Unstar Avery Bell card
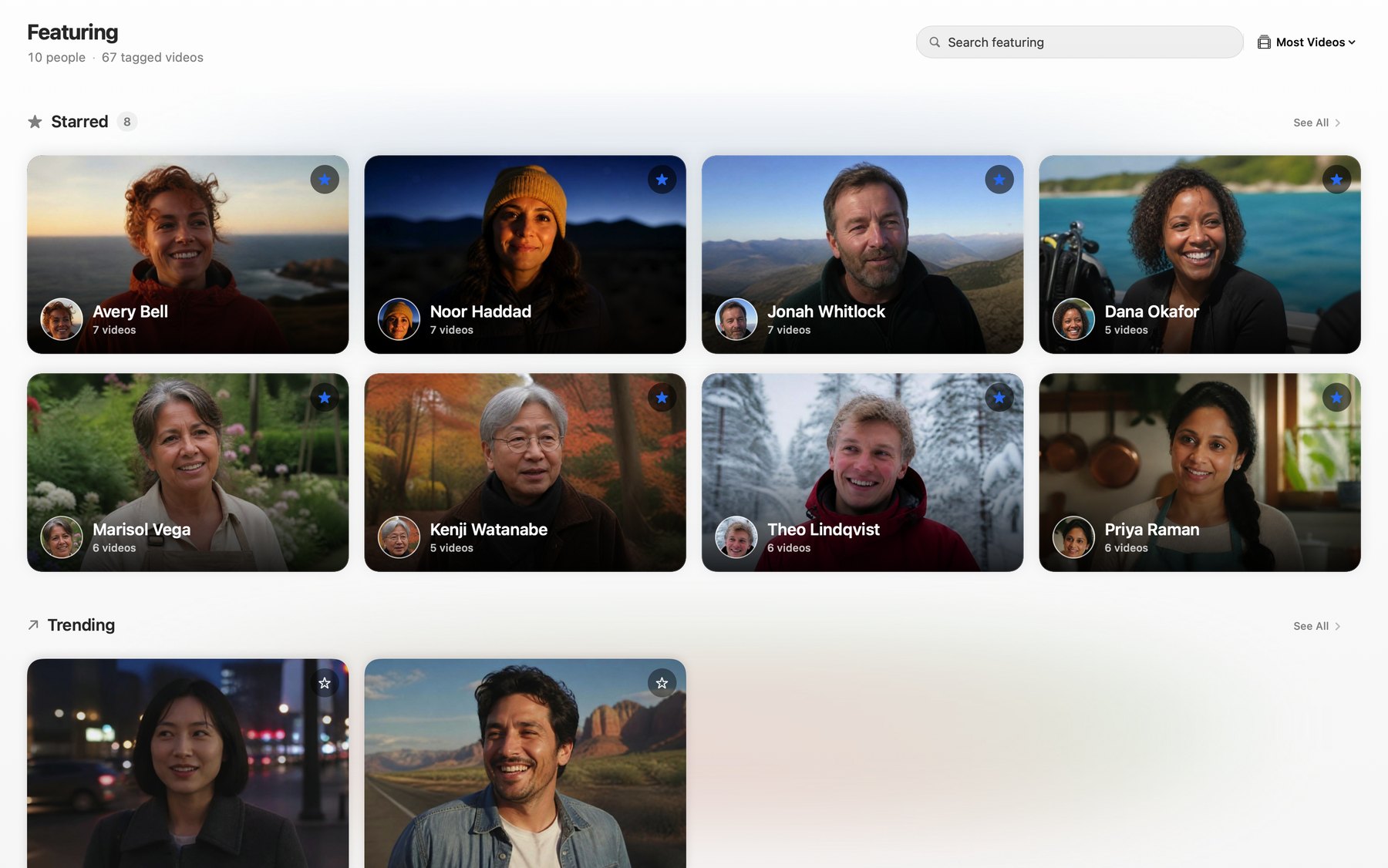 pyautogui.click(x=325, y=180)
